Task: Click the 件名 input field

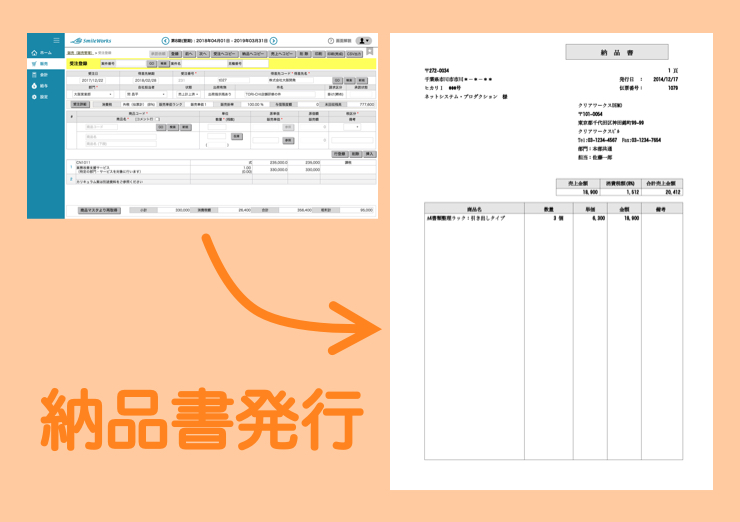Action: pyautogui.click(x=279, y=94)
